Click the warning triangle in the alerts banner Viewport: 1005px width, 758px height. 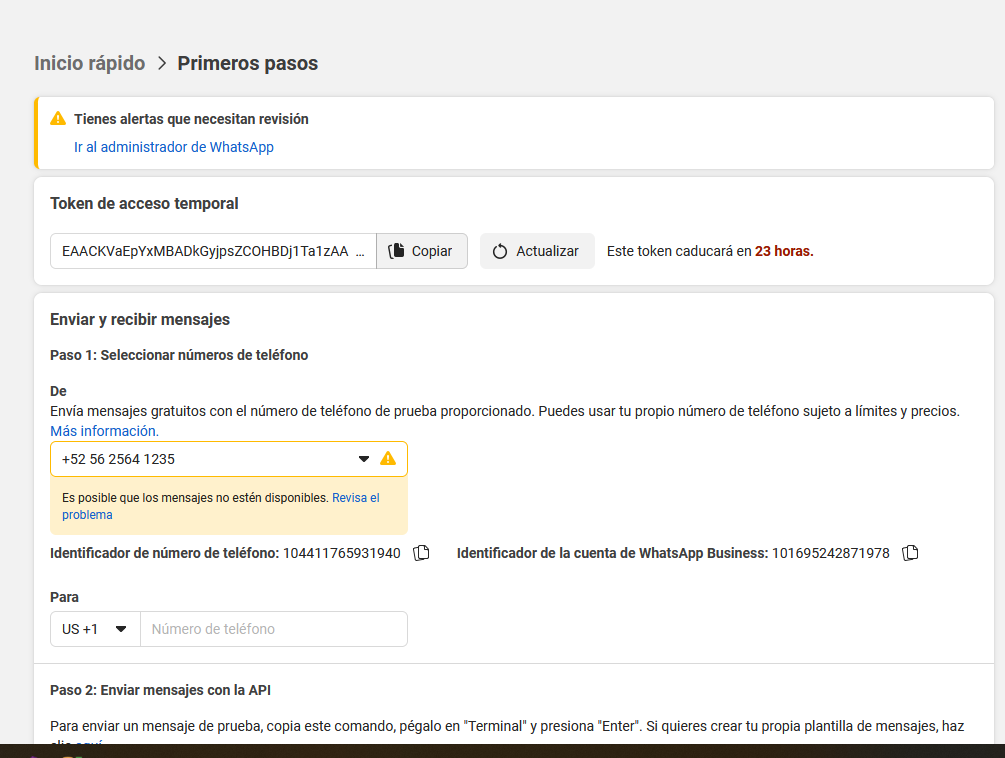[58, 119]
